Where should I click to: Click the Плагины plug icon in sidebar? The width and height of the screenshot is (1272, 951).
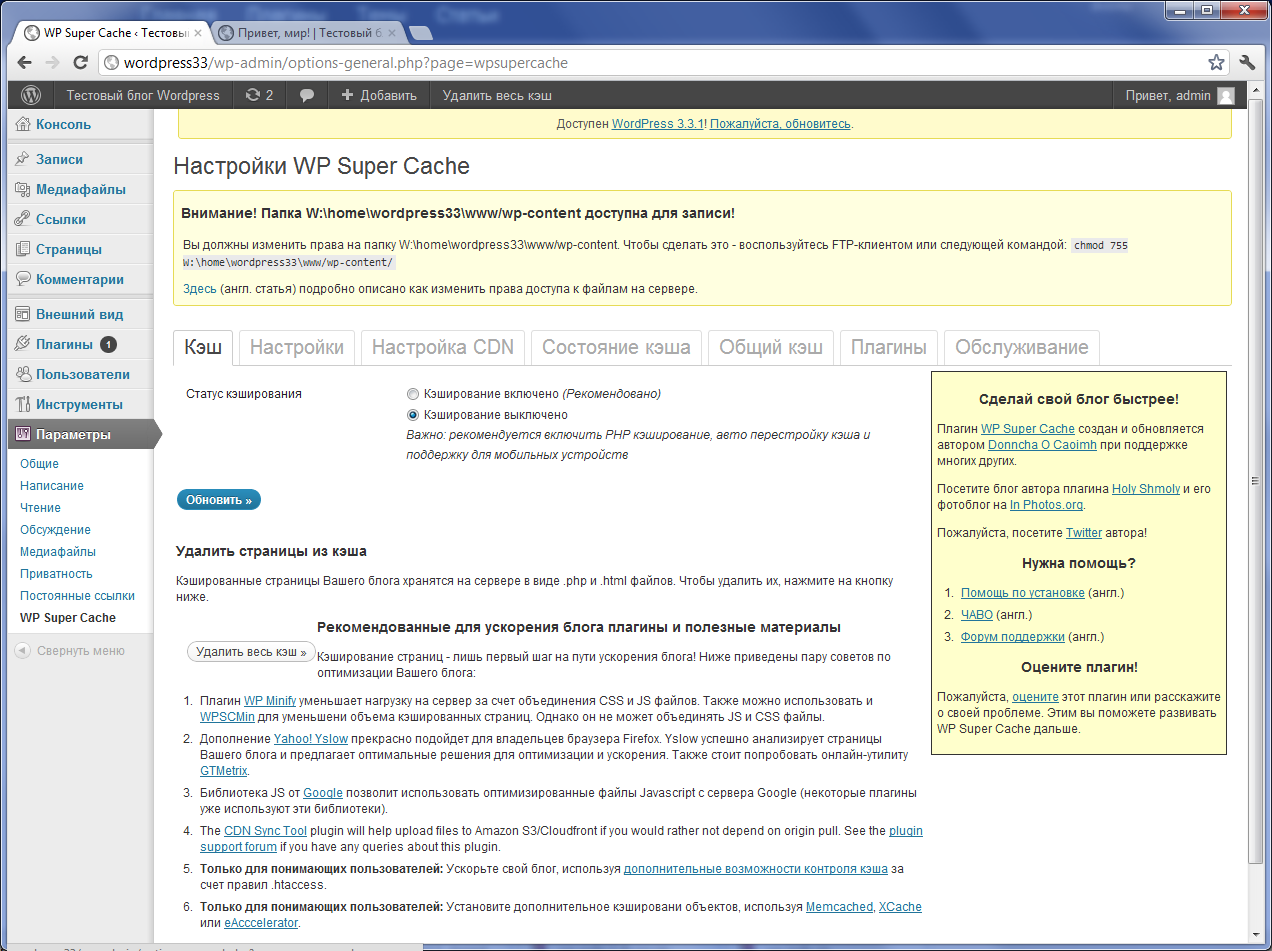click(x=23, y=344)
